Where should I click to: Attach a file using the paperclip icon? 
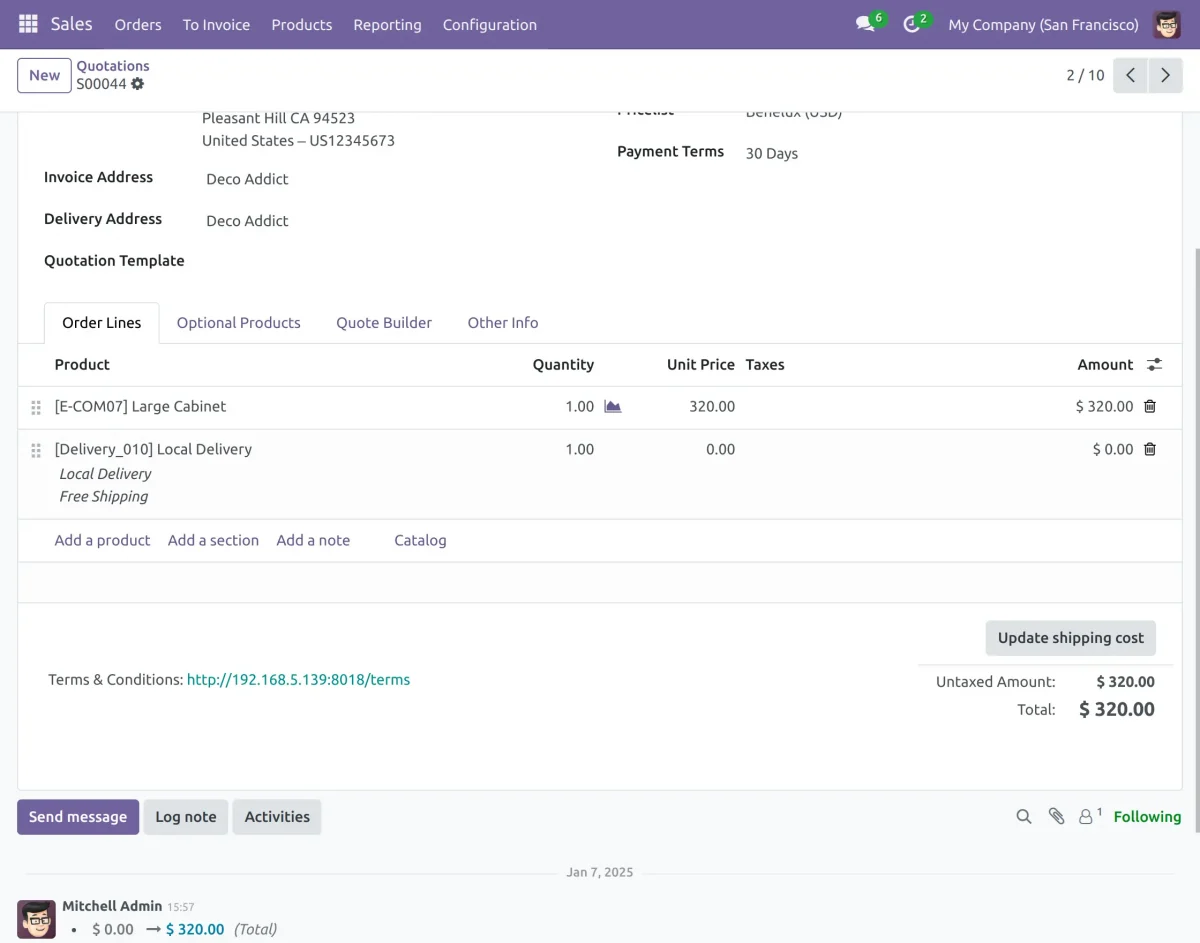(1057, 816)
